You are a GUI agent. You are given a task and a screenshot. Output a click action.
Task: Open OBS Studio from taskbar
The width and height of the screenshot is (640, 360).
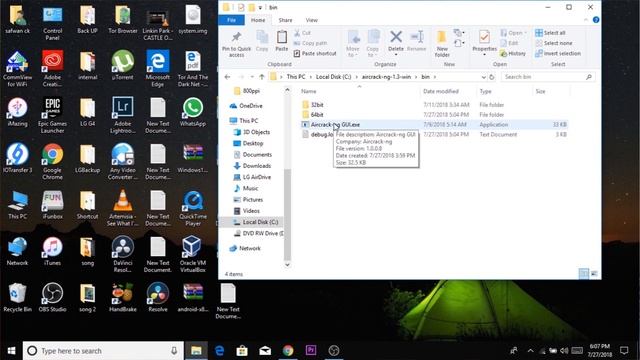point(334,351)
